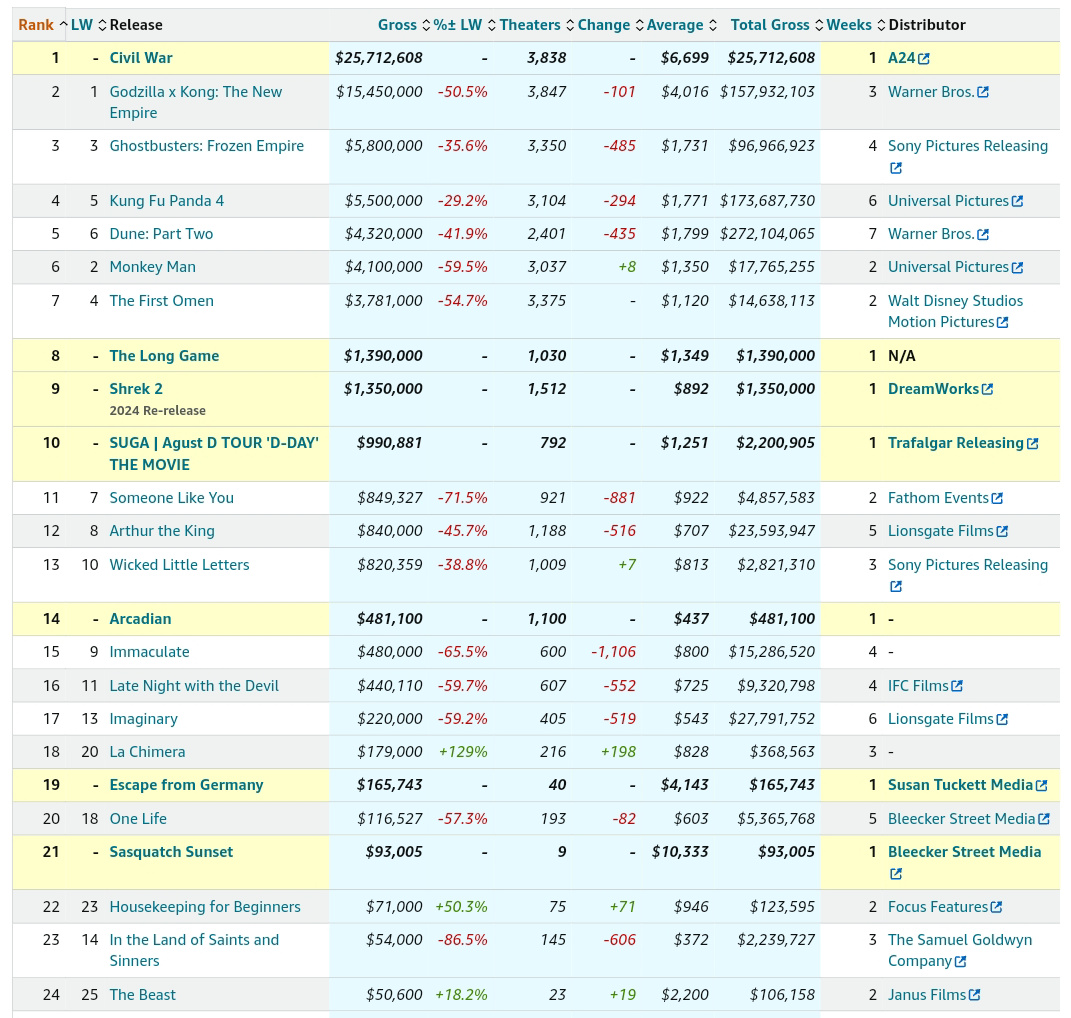Click the Sasquatch Sunset title link
Screen dimensions: 1071x1018
pos(171,852)
